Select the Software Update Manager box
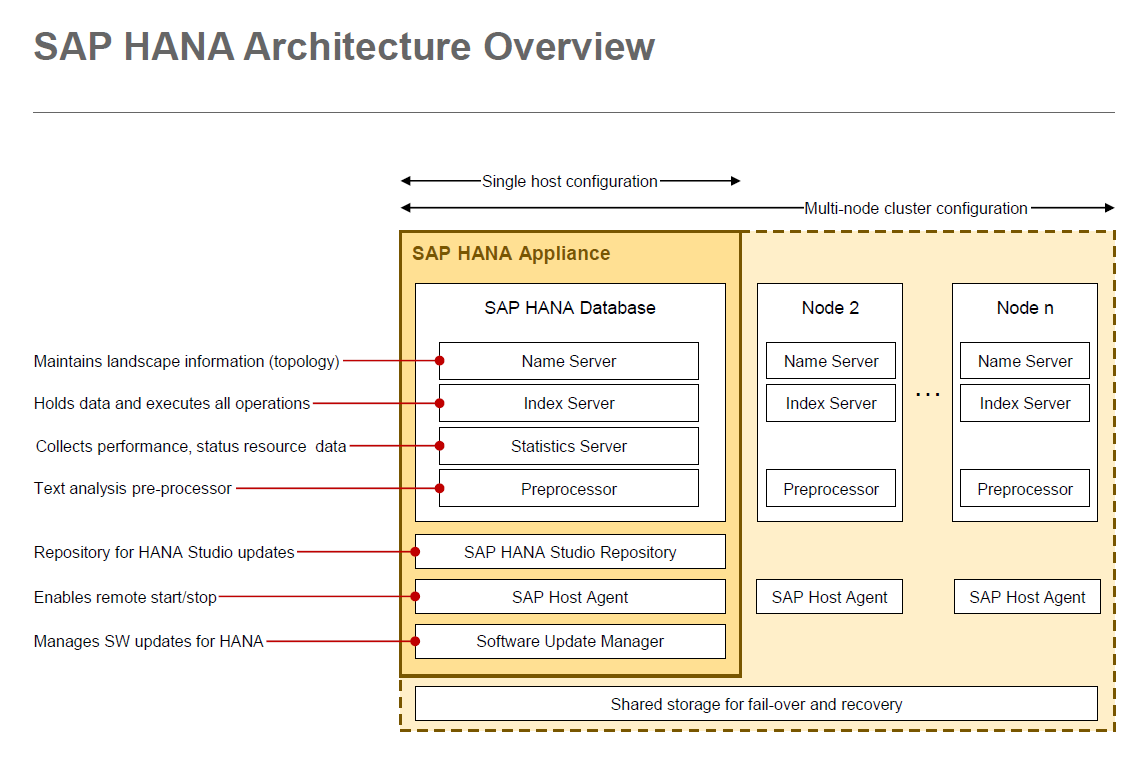The width and height of the screenshot is (1130, 768). click(x=570, y=641)
